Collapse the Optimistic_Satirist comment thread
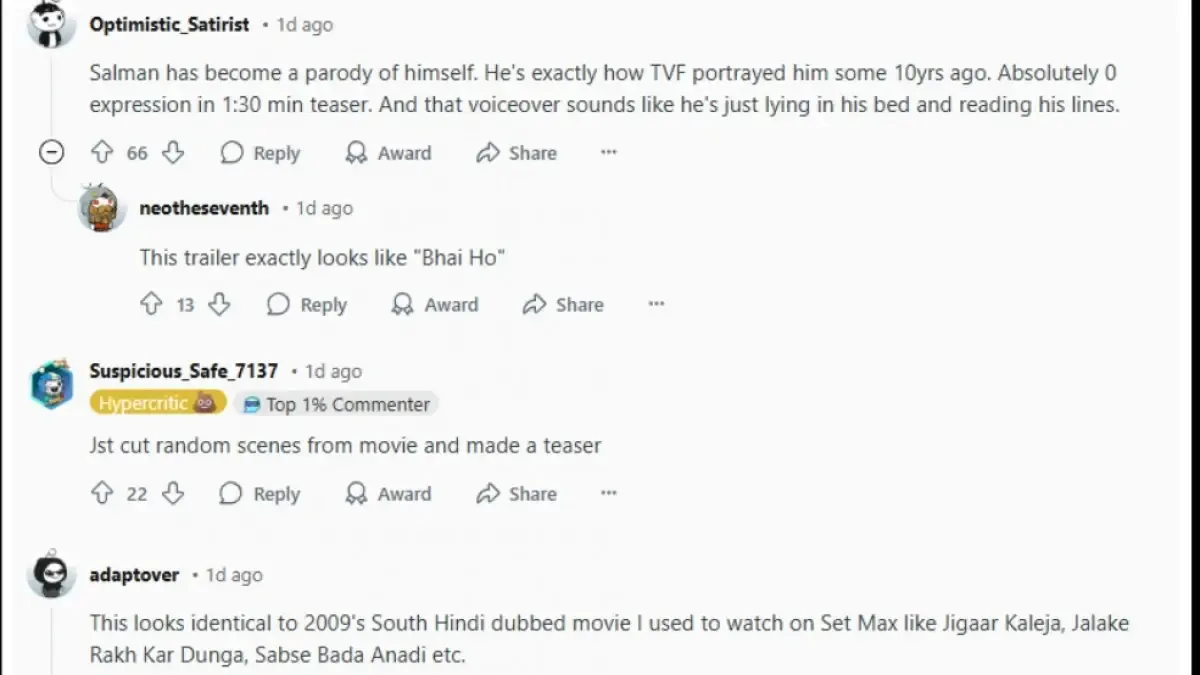1200x675 pixels. [51, 152]
